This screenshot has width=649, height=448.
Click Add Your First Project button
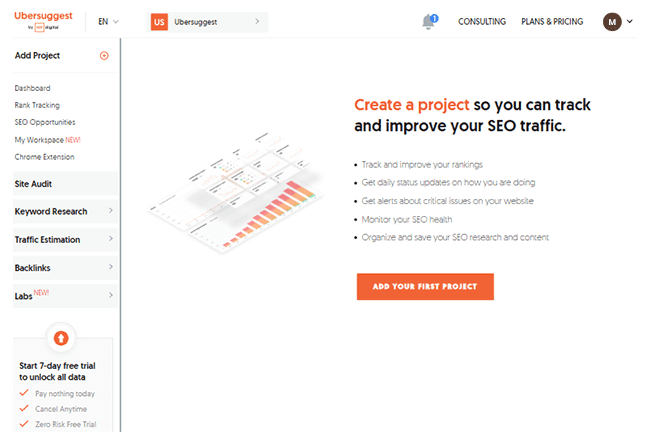[425, 287]
